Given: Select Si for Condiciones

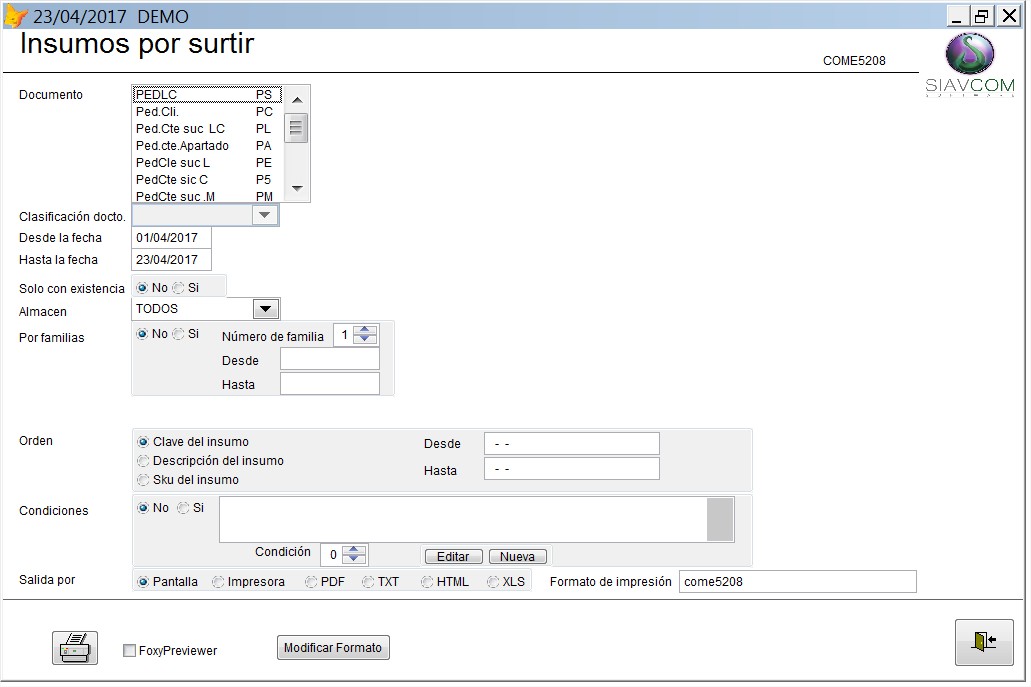Looking at the screenshot, I should 191,508.
